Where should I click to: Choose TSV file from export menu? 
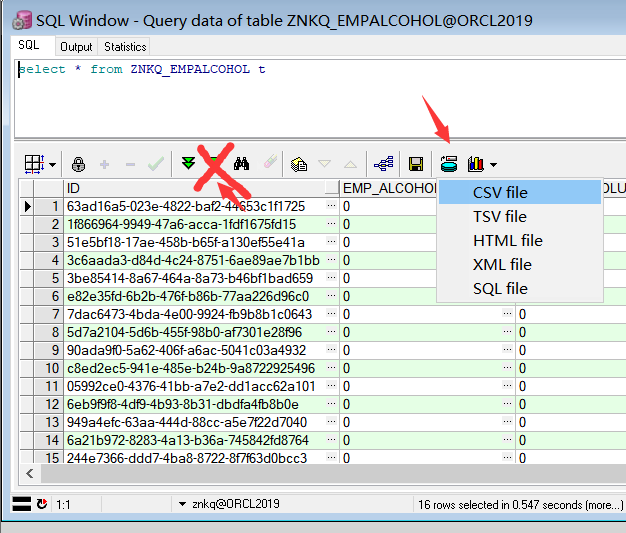(x=519, y=216)
